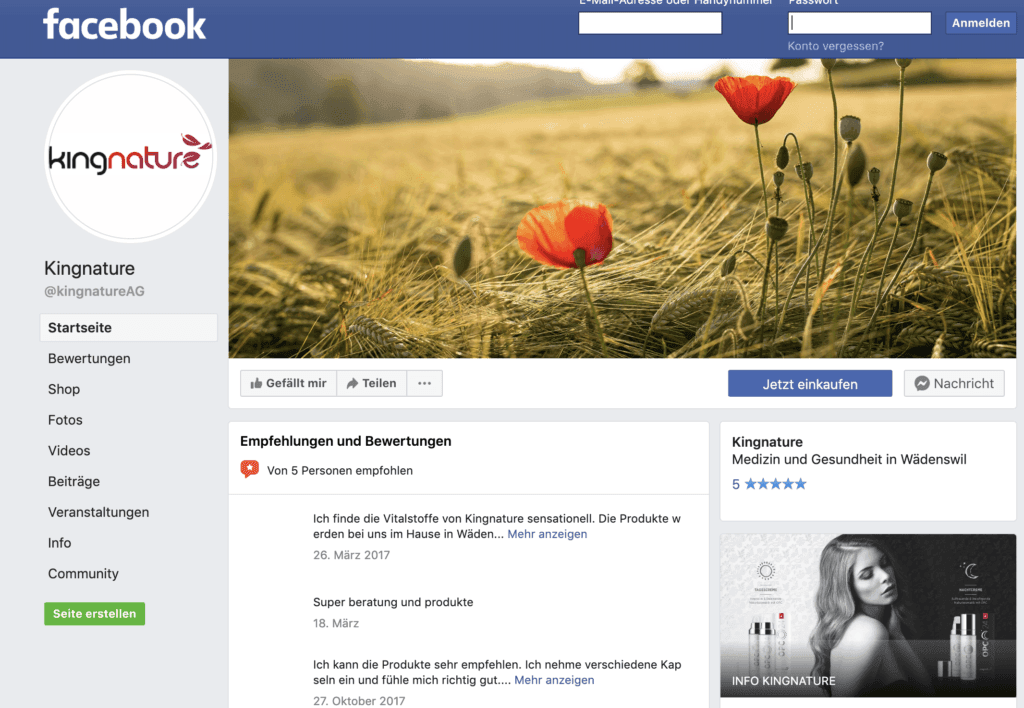Focus the Passwort input field
This screenshot has width=1024, height=708.
(x=859, y=23)
